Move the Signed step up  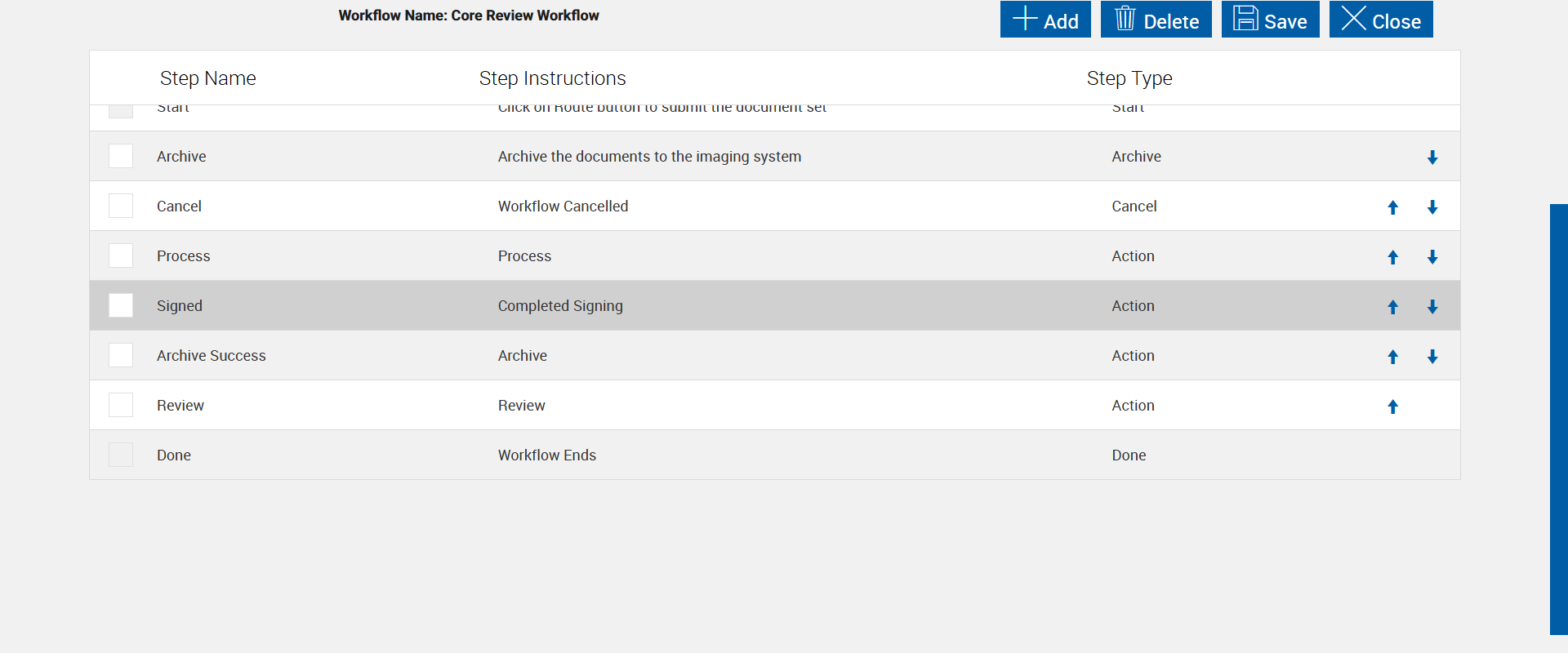[x=1393, y=307]
